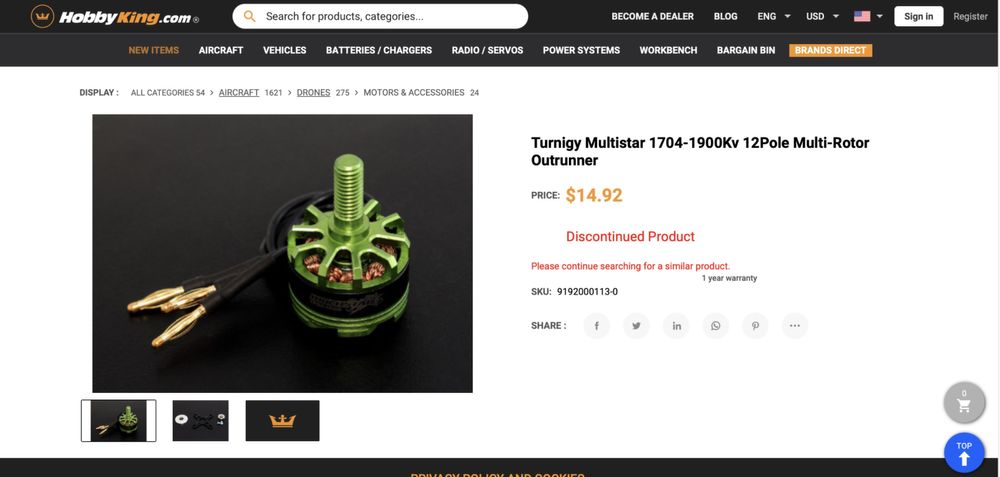Open the shopping cart floating icon
Viewport: 1000px width, 477px height.
pos(964,402)
